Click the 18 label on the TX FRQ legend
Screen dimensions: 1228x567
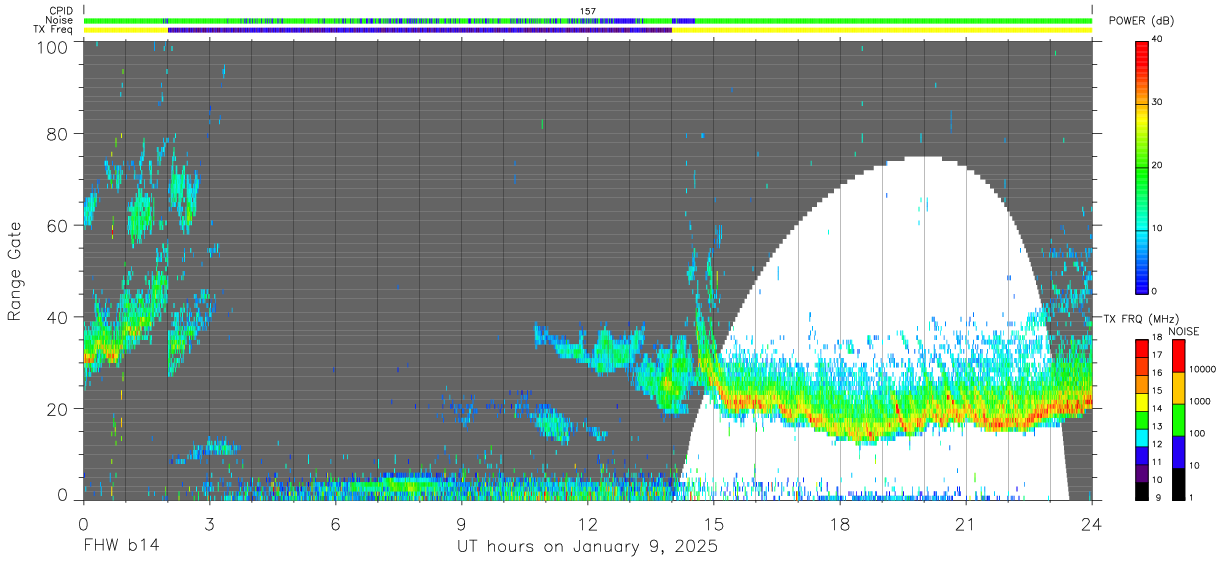tap(1157, 337)
